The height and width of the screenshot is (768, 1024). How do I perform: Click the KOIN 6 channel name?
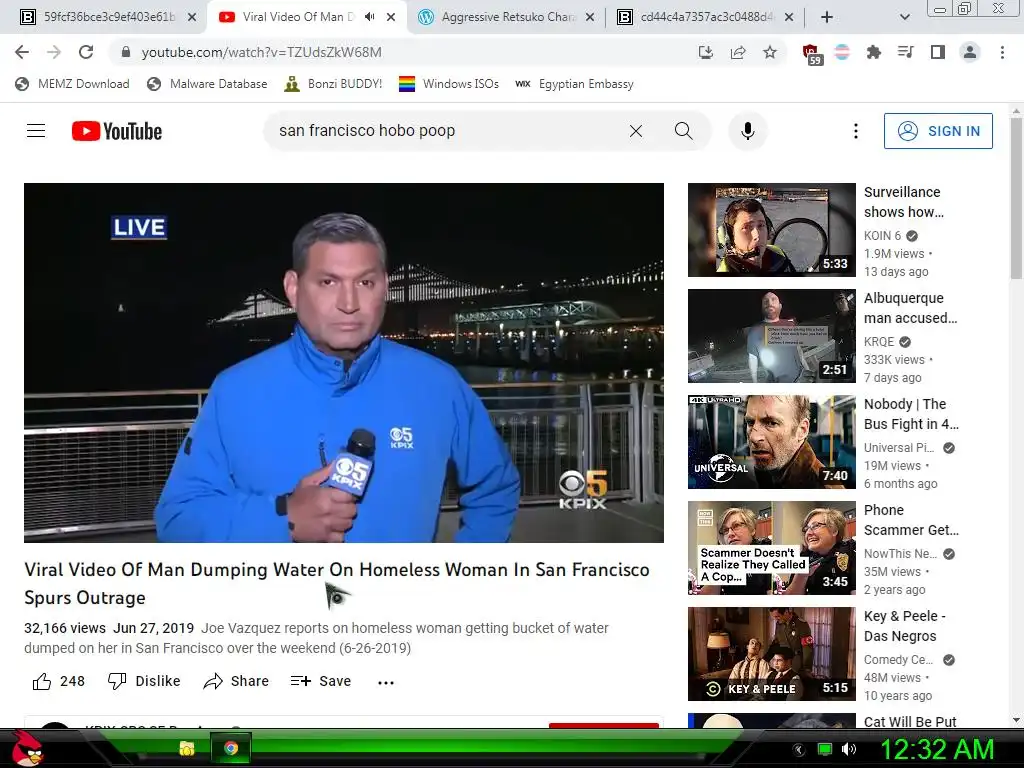(x=882, y=236)
